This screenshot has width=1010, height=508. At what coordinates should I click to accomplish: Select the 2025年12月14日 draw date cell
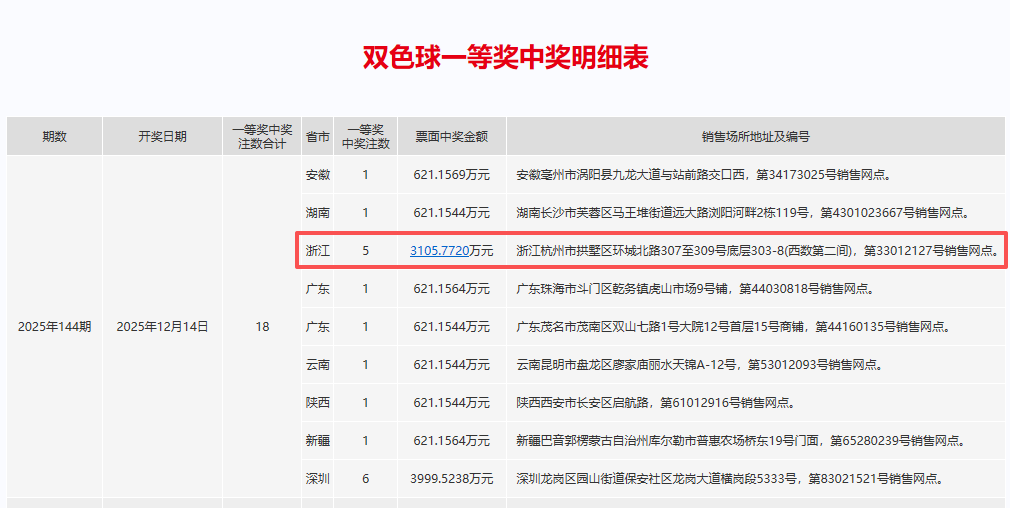[x=162, y=327]
